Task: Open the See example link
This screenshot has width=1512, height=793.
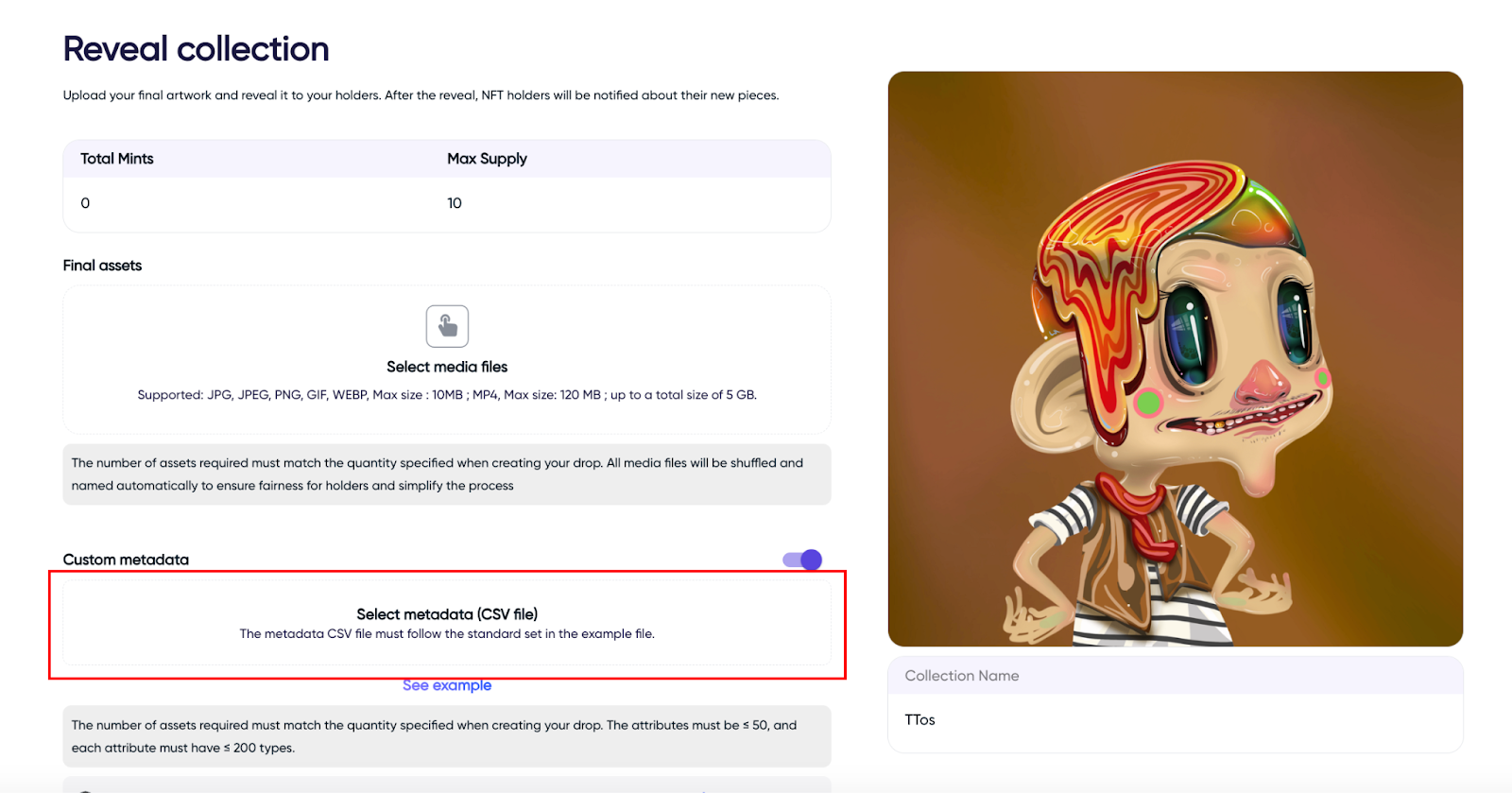Action: point(447,685)
